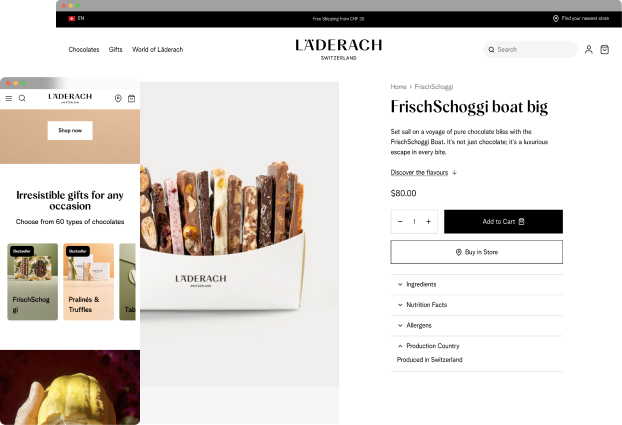Decrease quantity with minus button
The height and width of the screenshot is (425, 622).
[400, 221]
